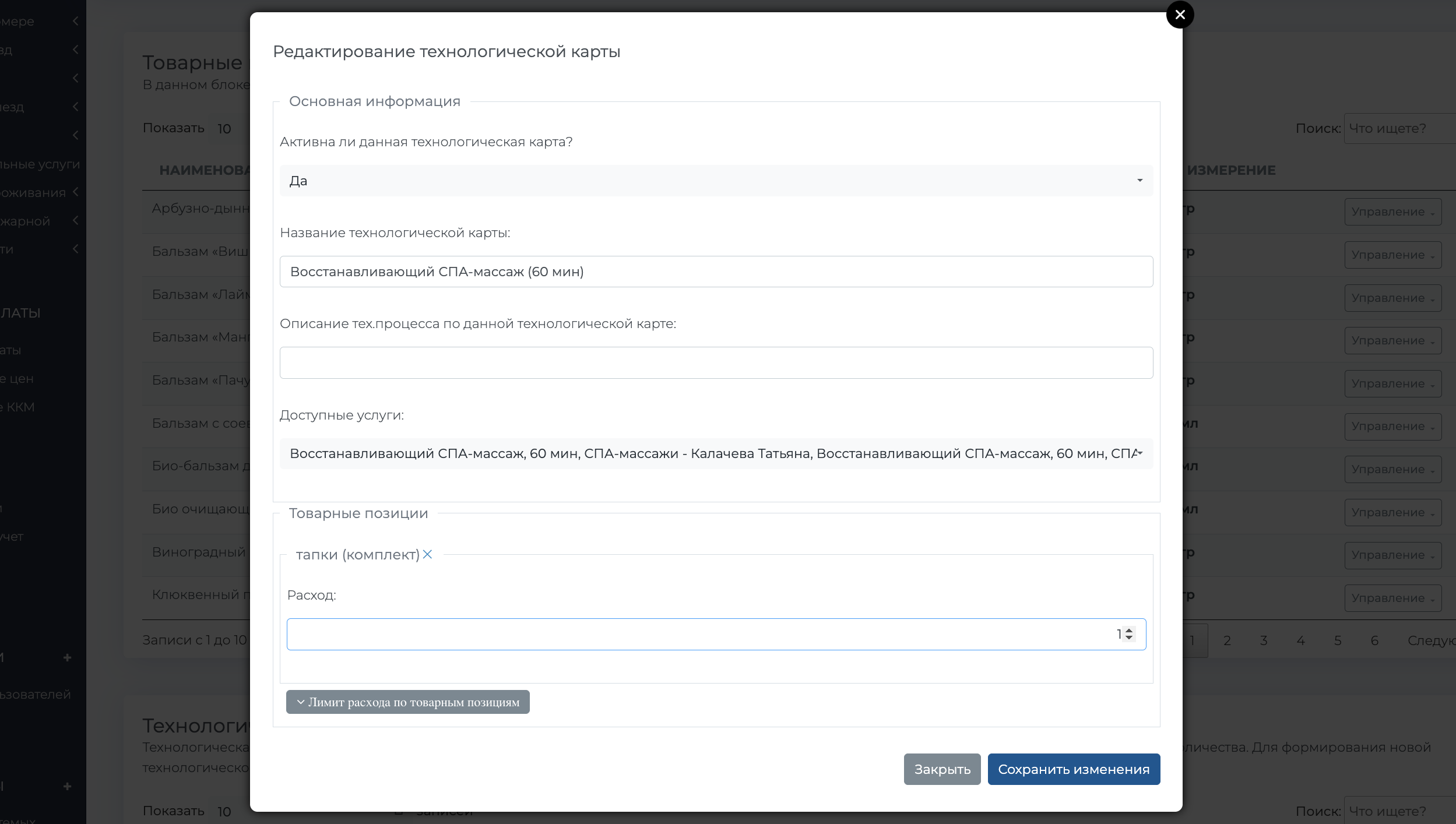Increase Расход value with the up stepper arrow
The height and width of the screenshot is (824, 1456).
tap(1129, 630)
